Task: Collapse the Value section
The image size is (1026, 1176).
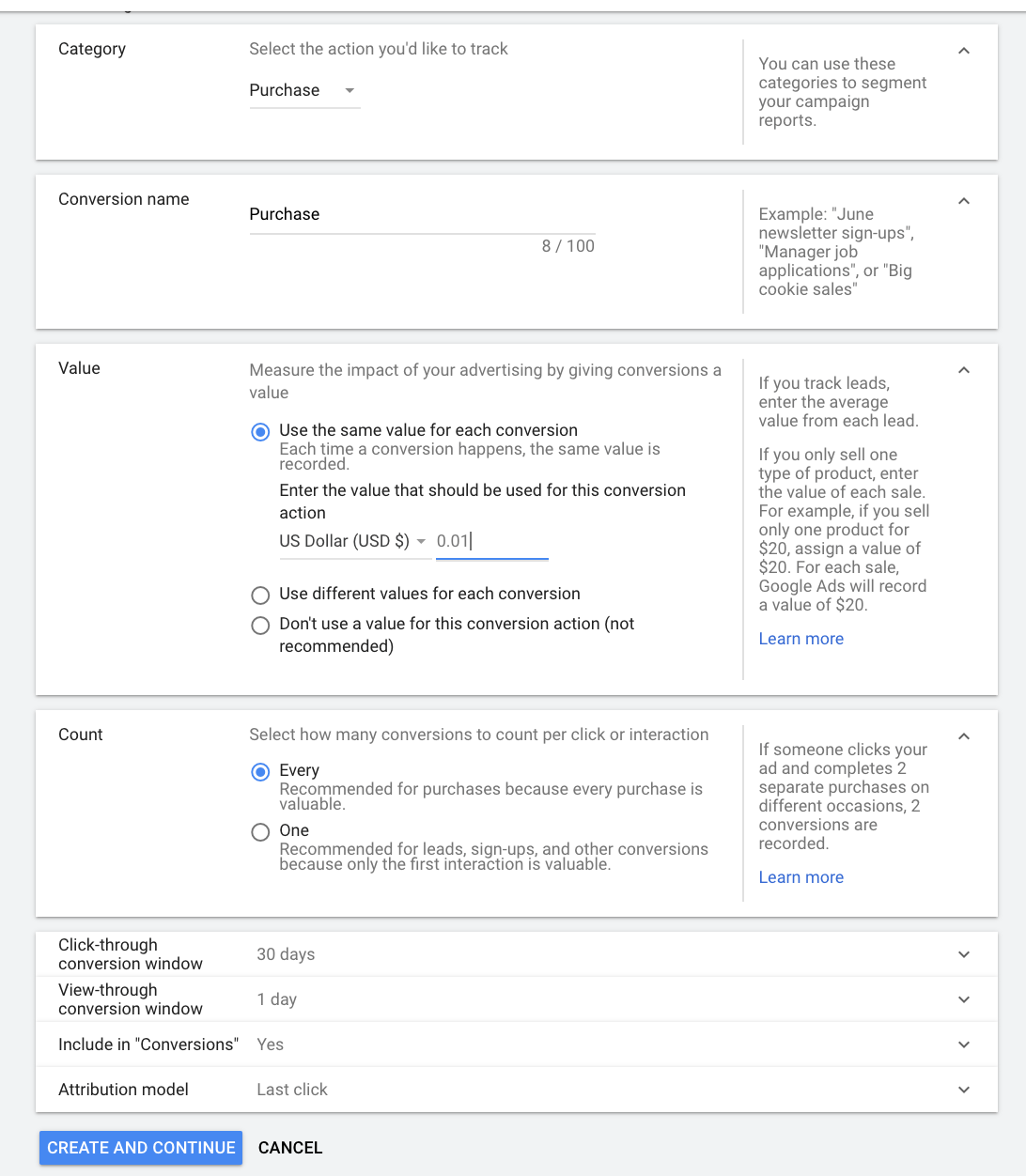Action: [963, 370]
